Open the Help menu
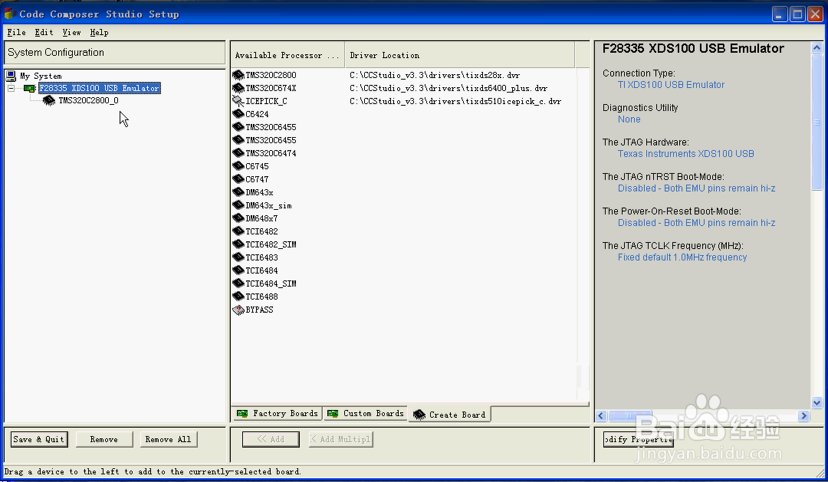 [x=99, y=32]
